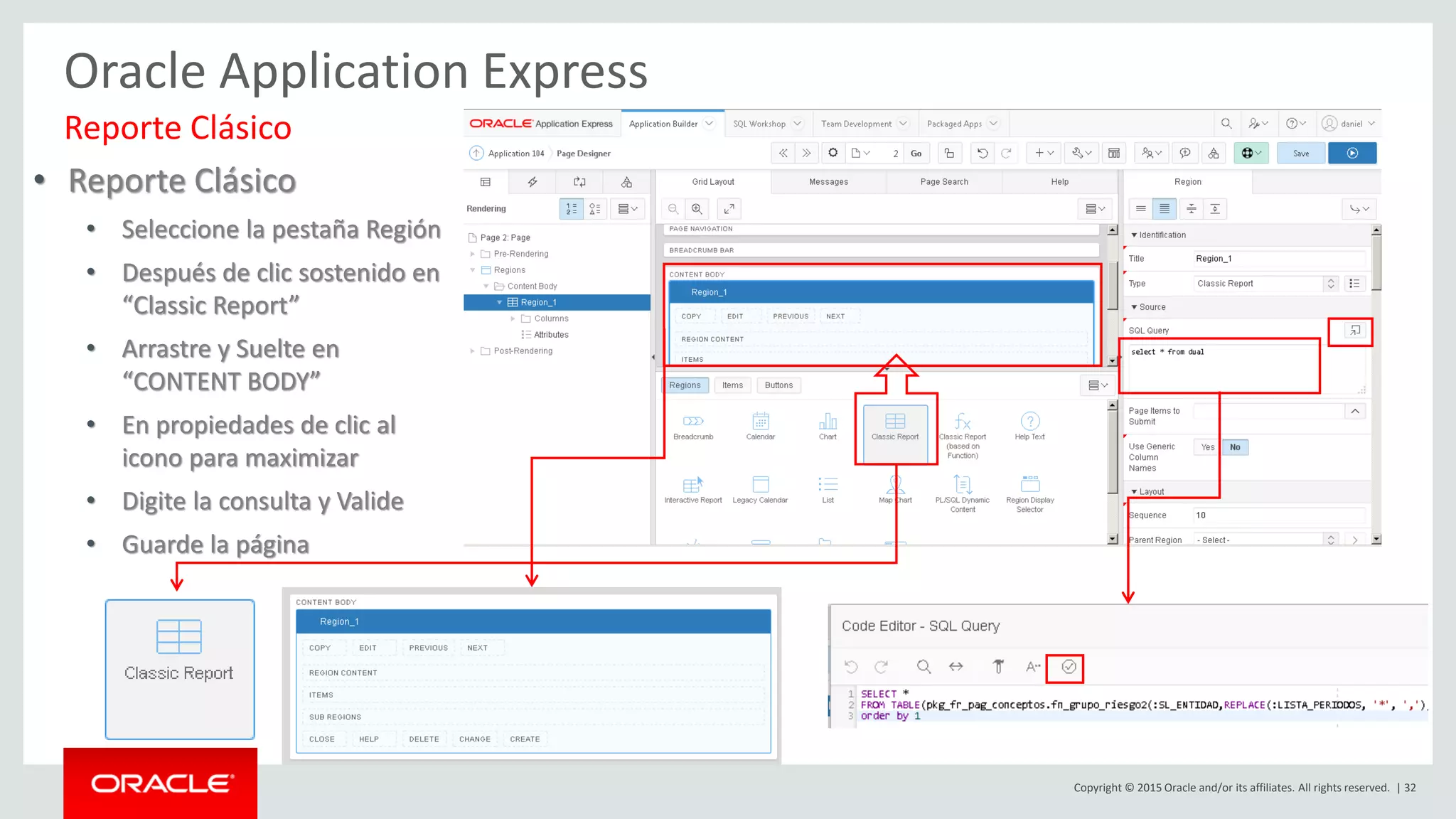This screenshot has height=819, width=1456.
Task: Select the Calendar region in gallery
Action: click(761, 426)
